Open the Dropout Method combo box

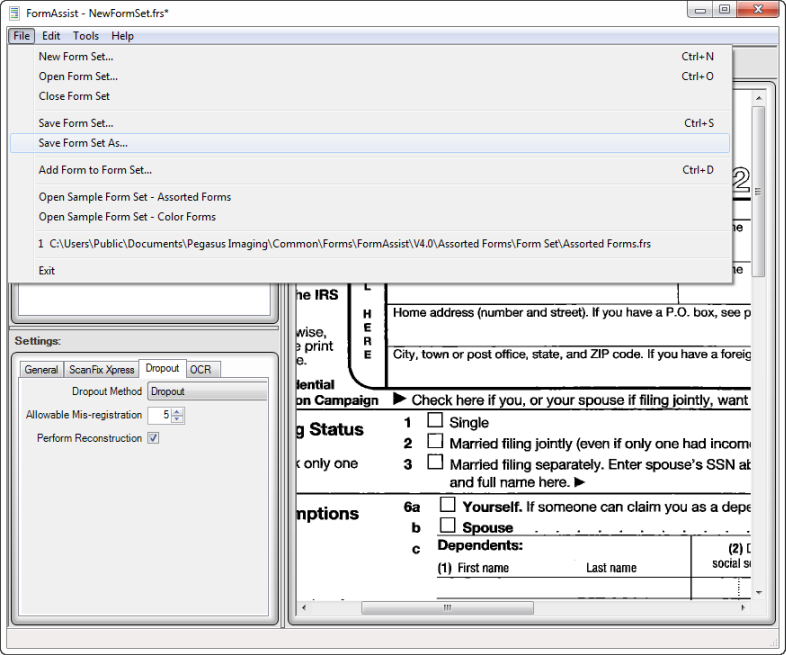[208, 391]
